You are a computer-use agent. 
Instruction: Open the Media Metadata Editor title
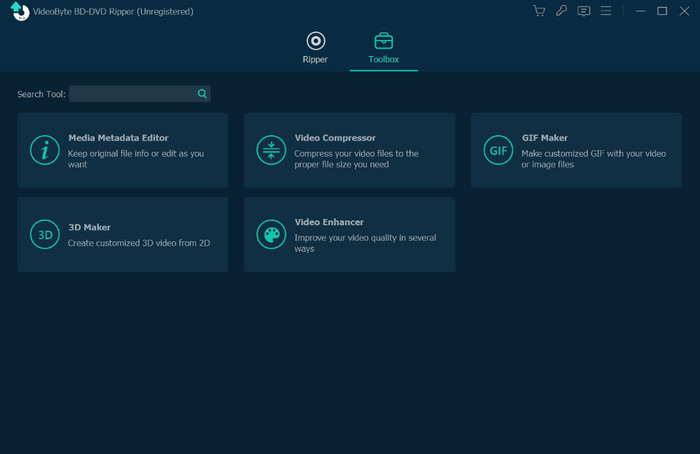coord(118,138)
